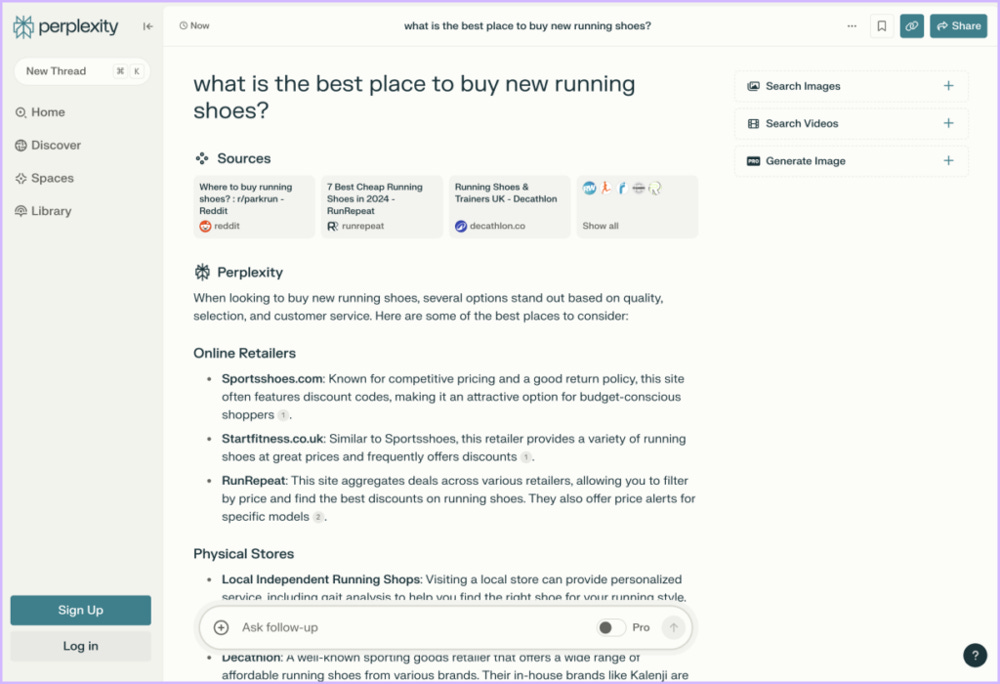Open citation 1 after Startfitness.co.uk paragraph
Image resolution: width=1000 pixels, height=684 pixels.
pos(526,457)
